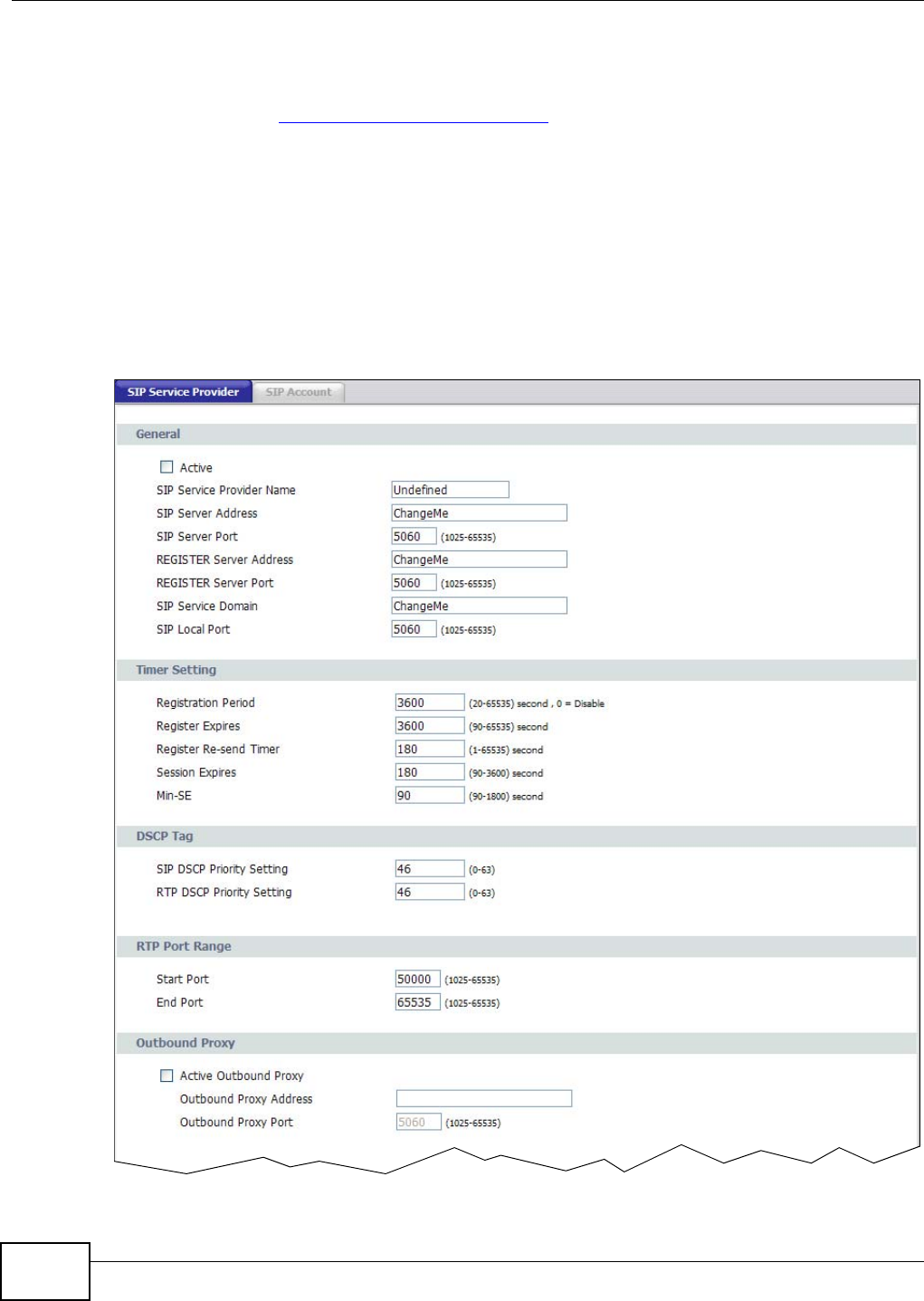Select the 'SIP Service Domain' label
Viewport: 924px width, 1301px height.
pos(207,607)
